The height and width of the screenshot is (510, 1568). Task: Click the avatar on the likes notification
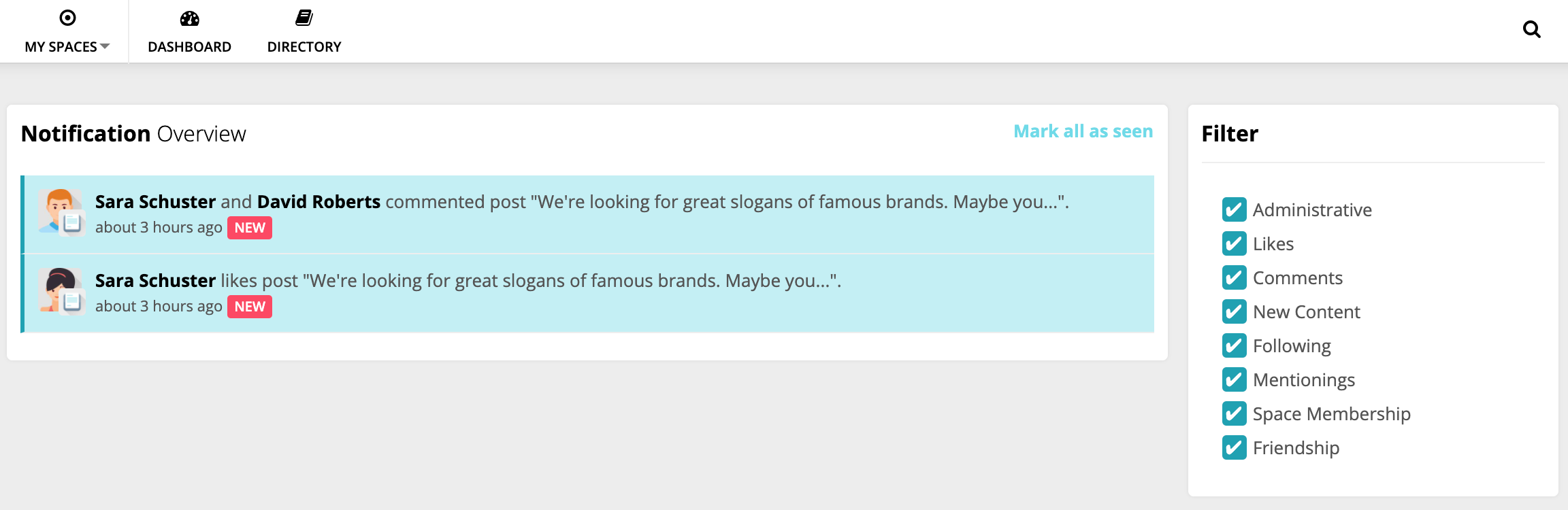(59, 289)
